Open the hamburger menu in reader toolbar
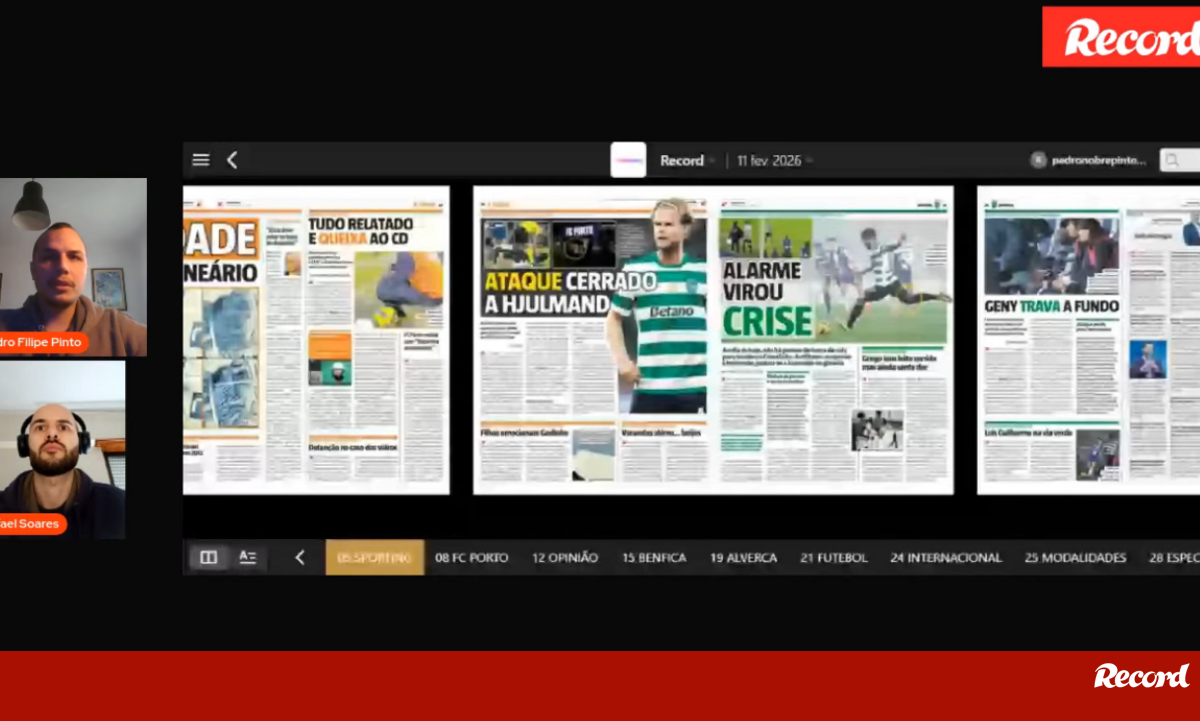Image resolution: width=1200 pixels, height=721 pixels. tap(201, 160)
